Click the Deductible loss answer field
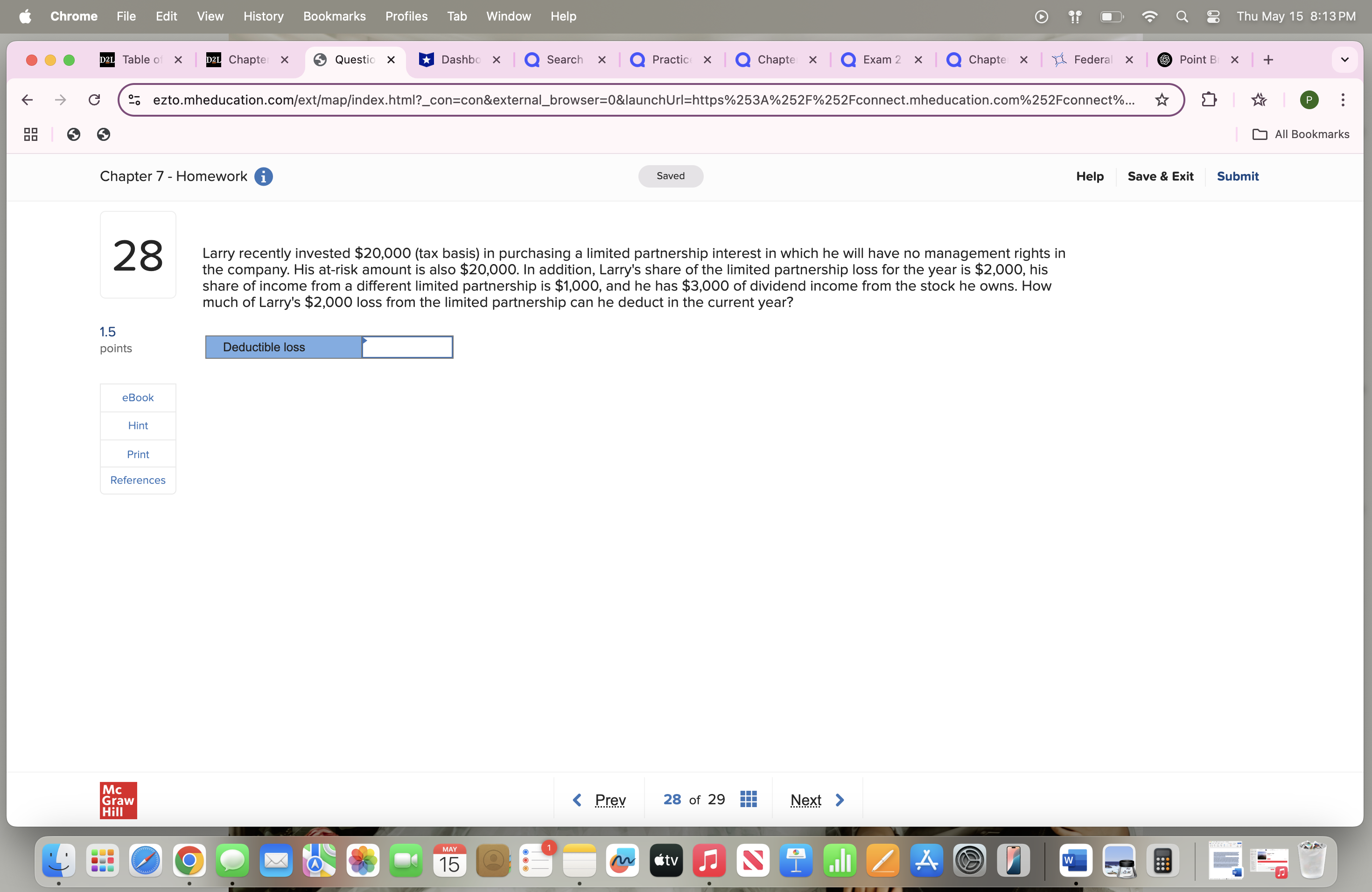Screen dimensions: 1372x892 pyautogui.click(x=407, y=346)
